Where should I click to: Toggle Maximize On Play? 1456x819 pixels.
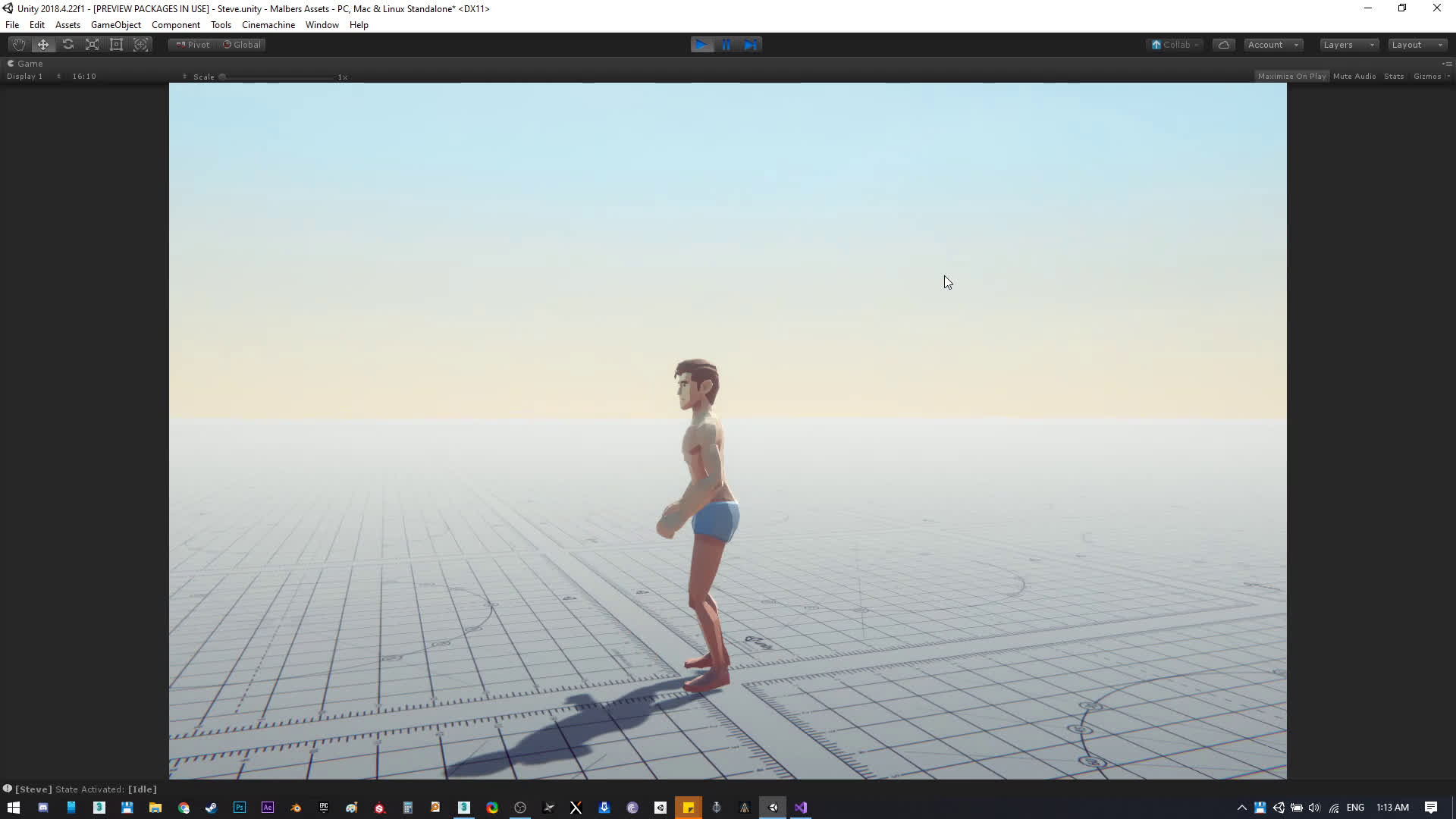point(1291,77)
